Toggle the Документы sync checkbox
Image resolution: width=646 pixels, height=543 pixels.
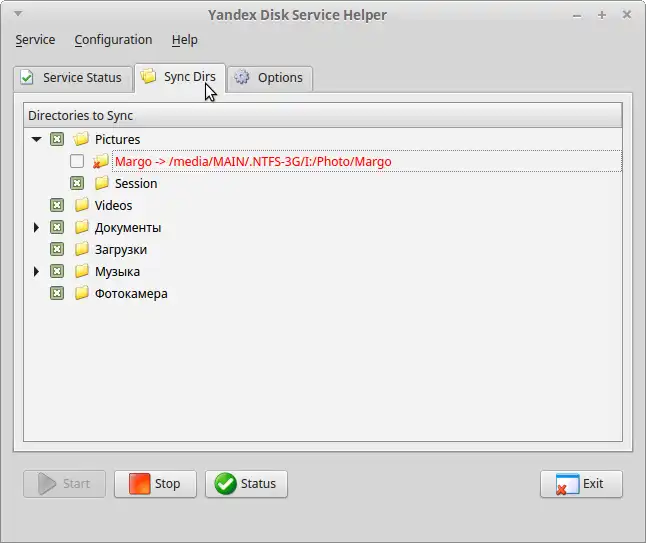[57, 227]
